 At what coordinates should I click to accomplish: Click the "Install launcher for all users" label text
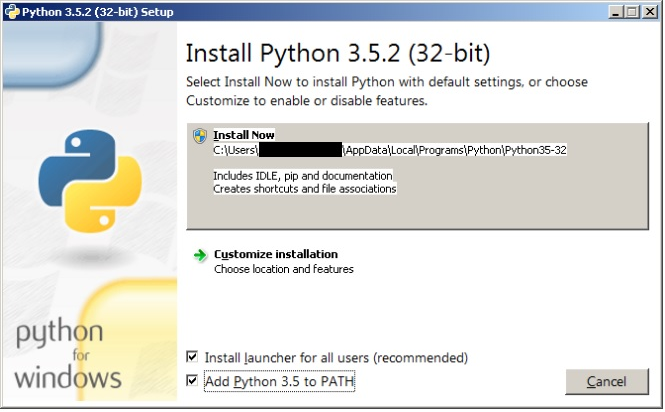336,358
